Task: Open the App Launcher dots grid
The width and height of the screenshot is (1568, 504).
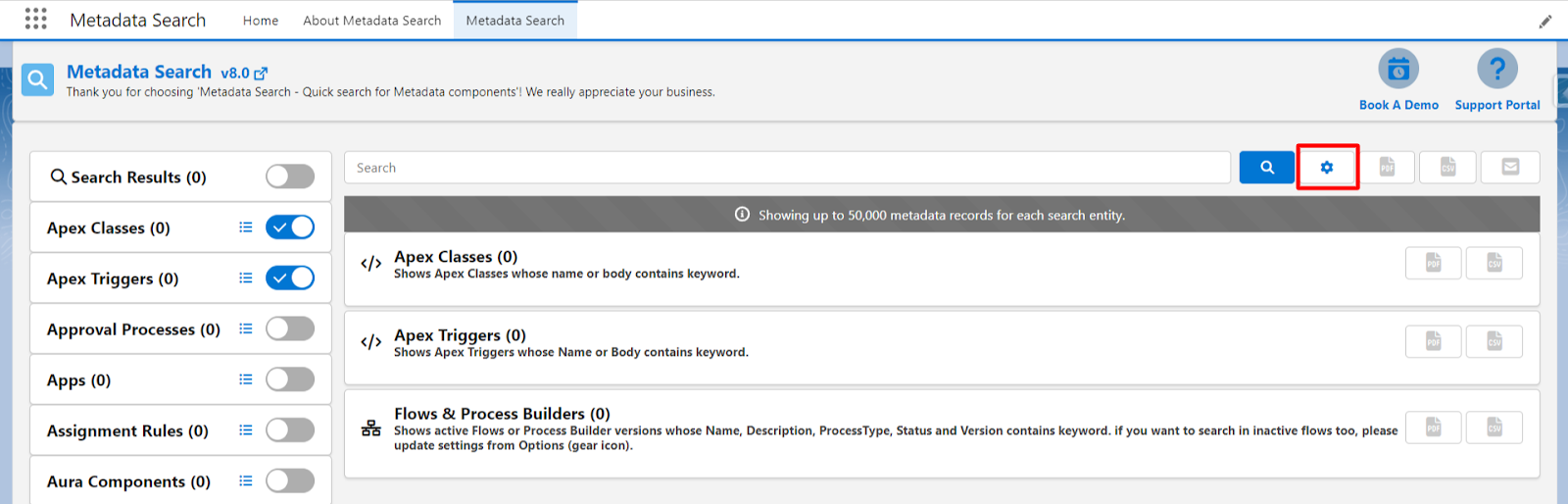Action: tap(36, 19)
